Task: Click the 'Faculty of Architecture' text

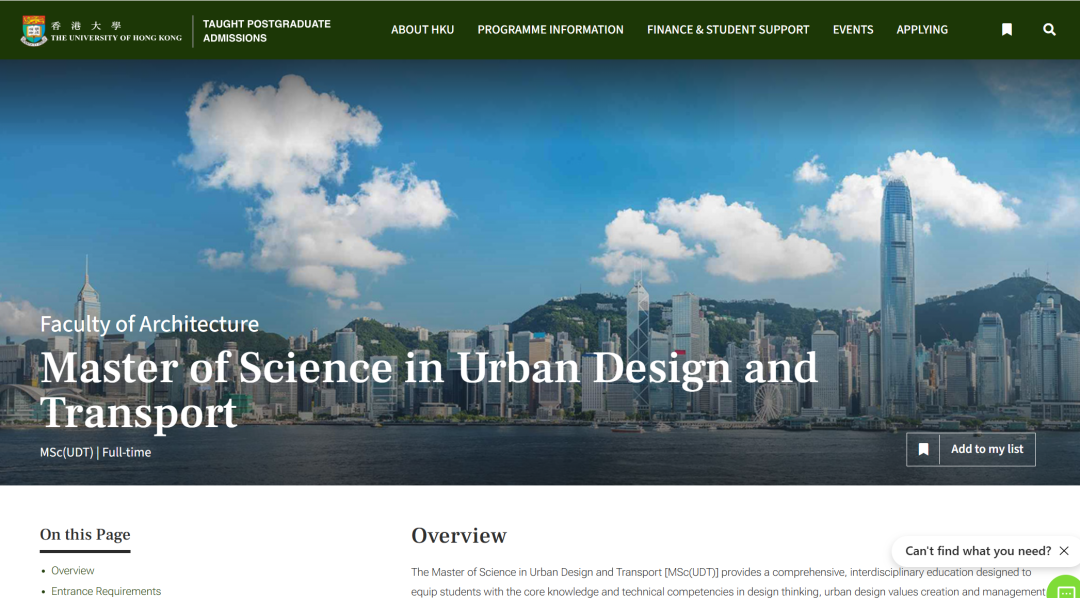Action: [149, 324]
